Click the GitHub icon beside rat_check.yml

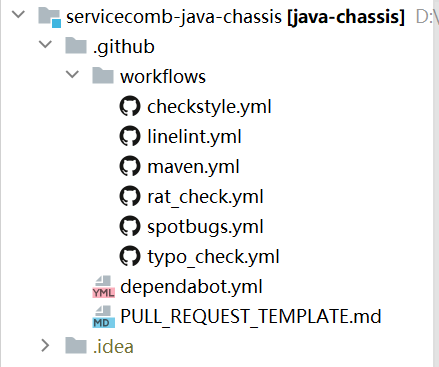point(130,196)
